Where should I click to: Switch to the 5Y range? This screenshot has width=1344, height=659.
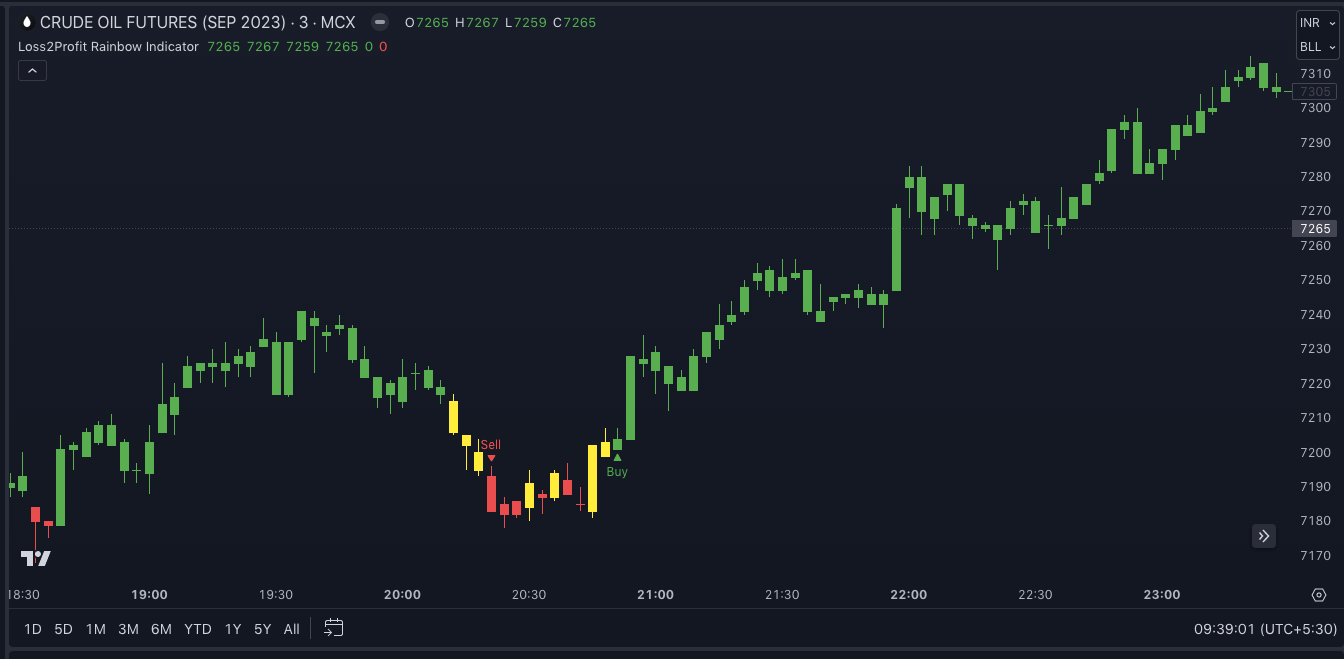[x=262, y=629]
